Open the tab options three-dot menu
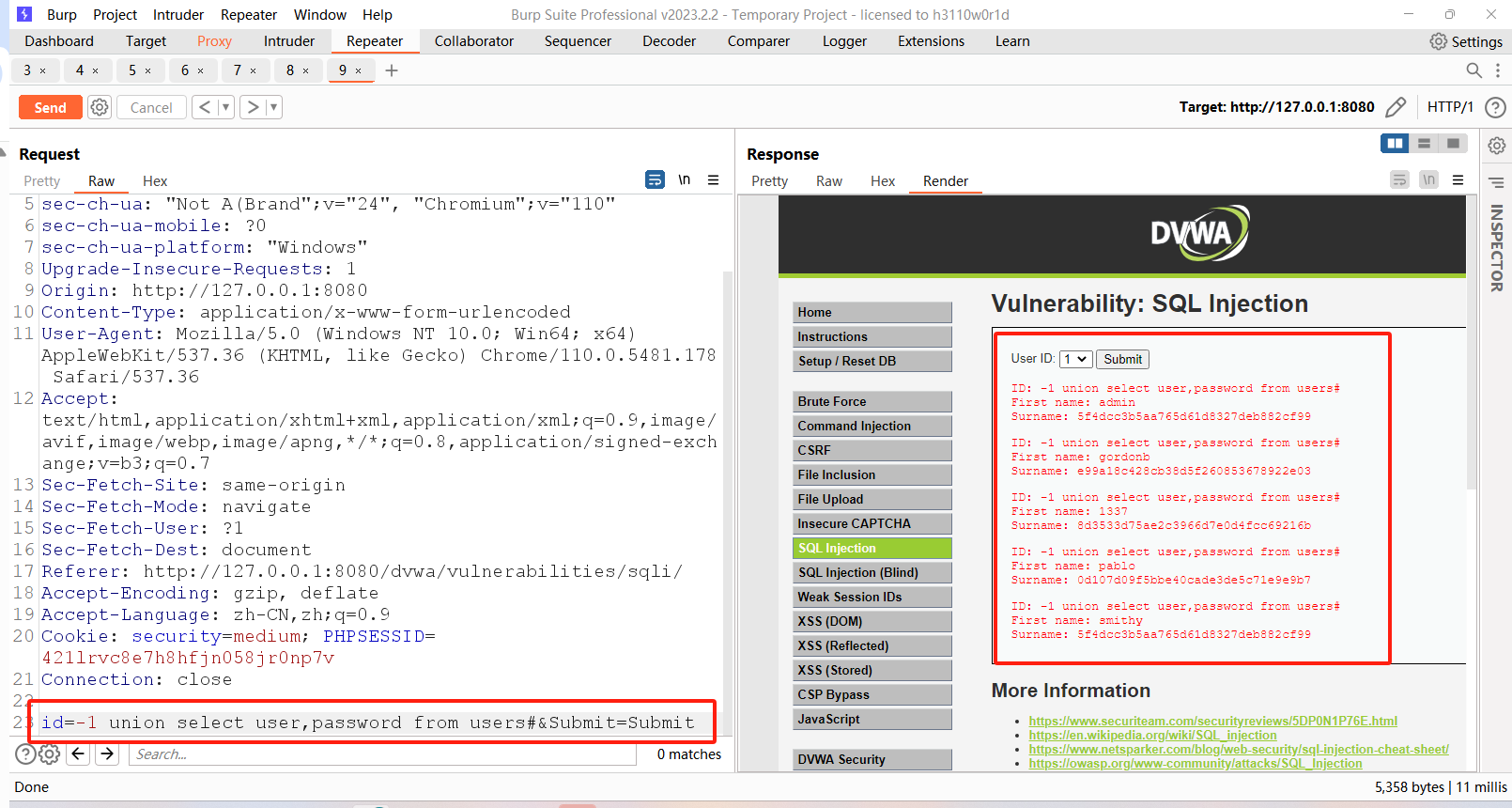1512x808 pixels. pyautogui.click(x=1497, y=70)
